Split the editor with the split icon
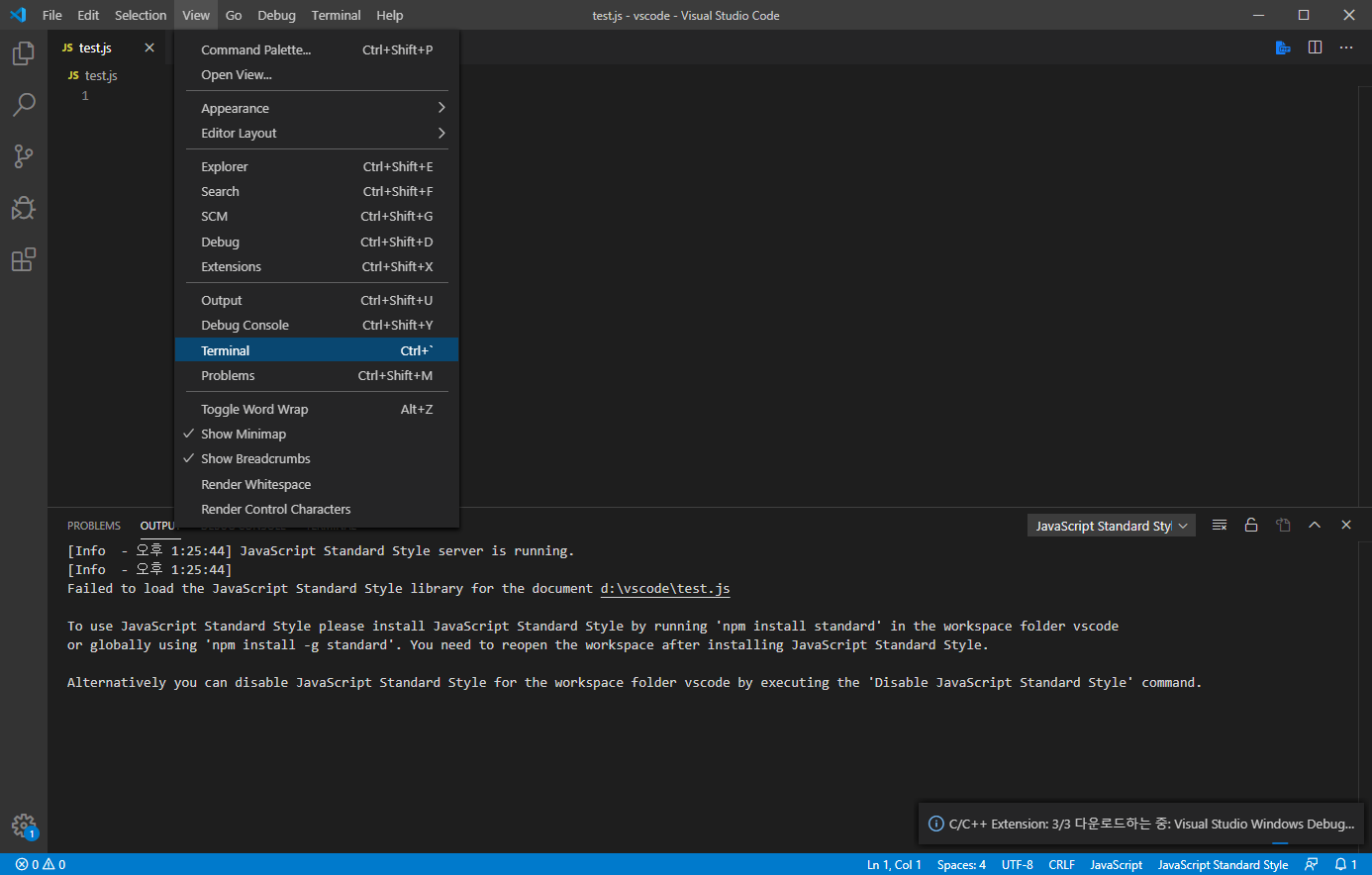 point(1315,48)
